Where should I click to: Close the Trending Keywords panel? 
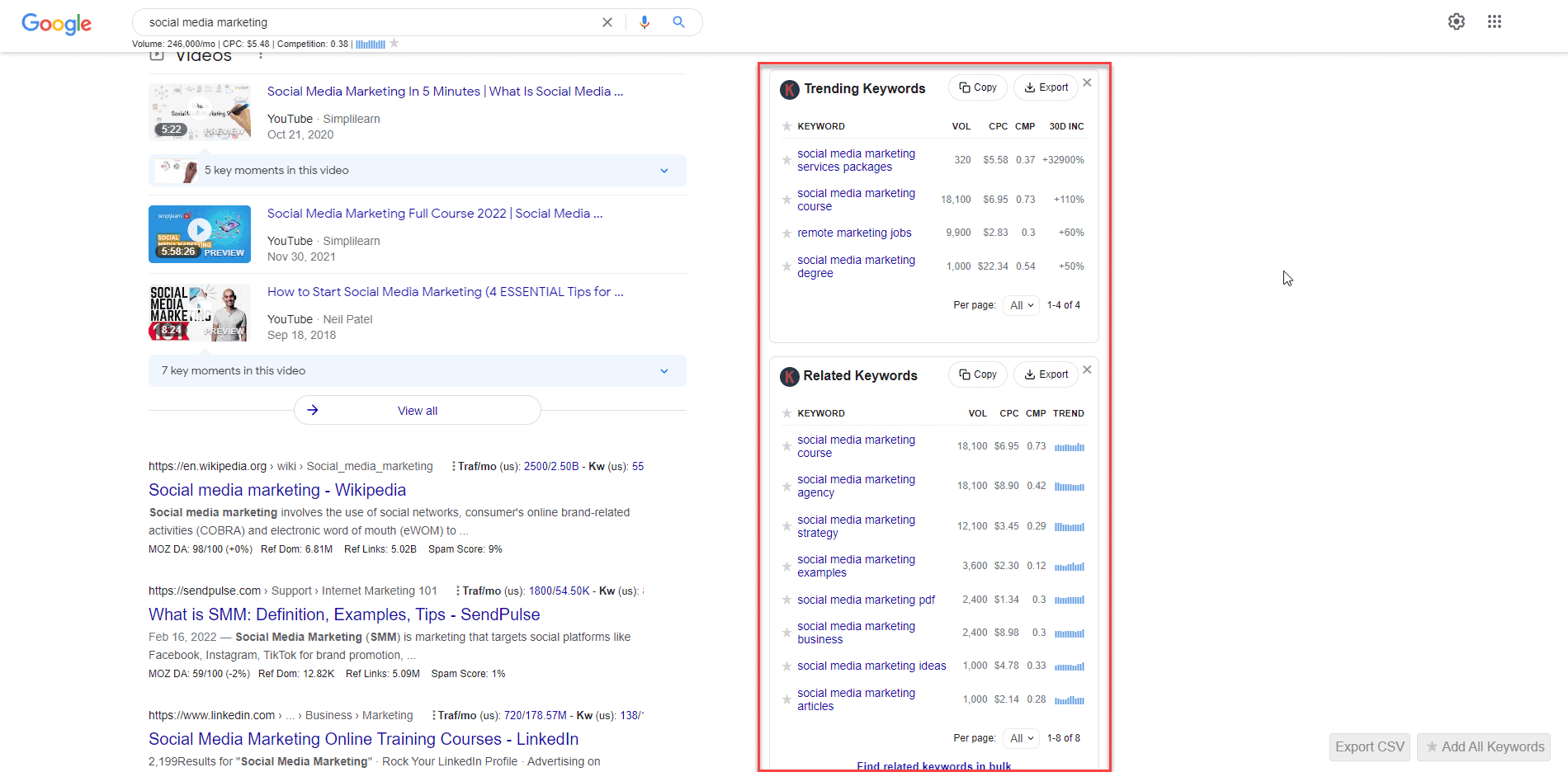1087,82
